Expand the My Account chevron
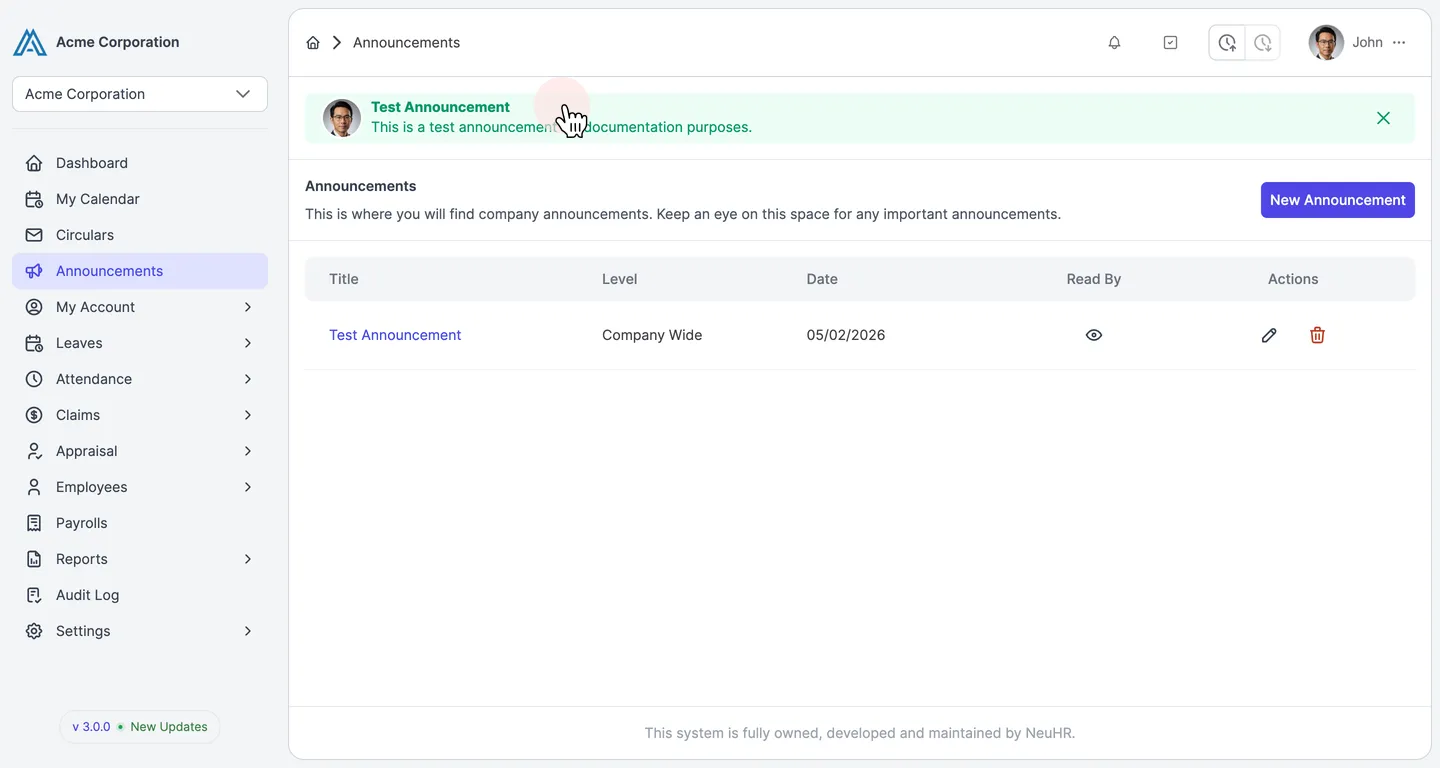 pos(247,307)
